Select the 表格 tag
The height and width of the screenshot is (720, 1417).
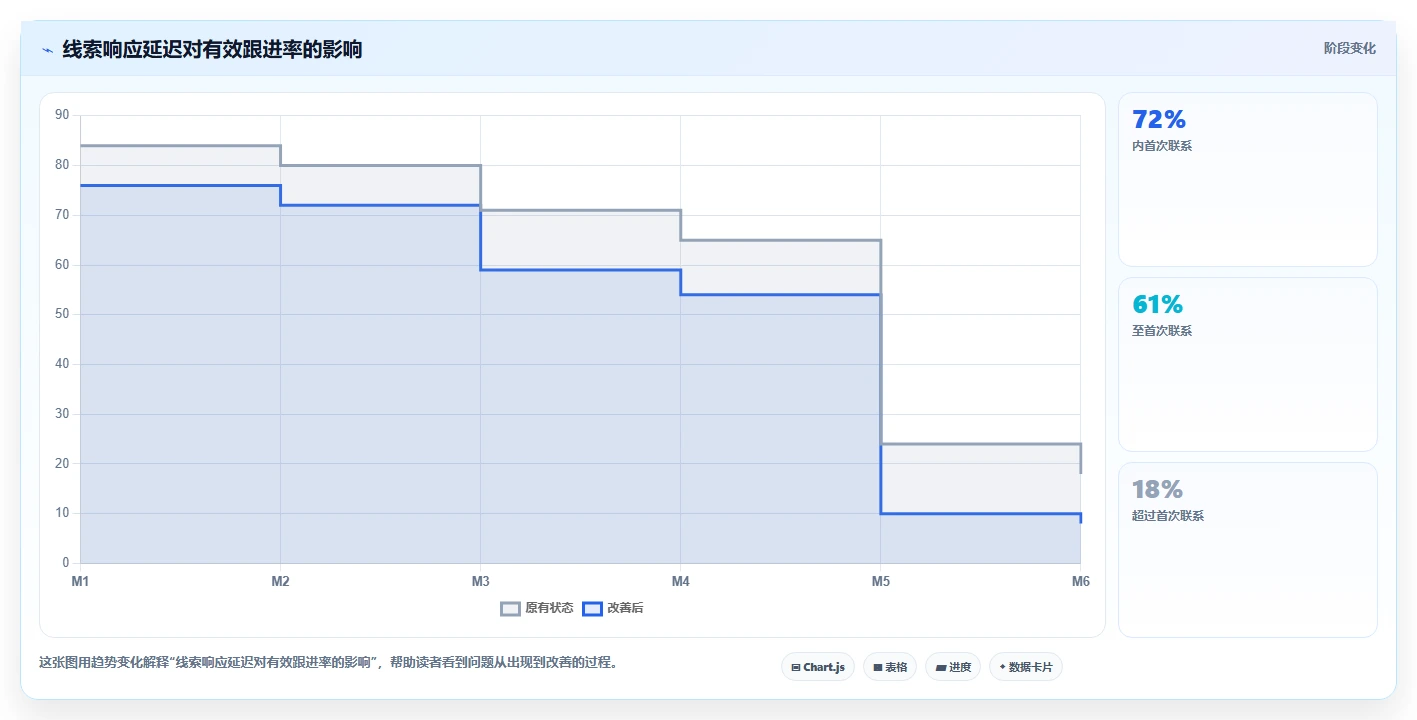(x=890, y=667)
